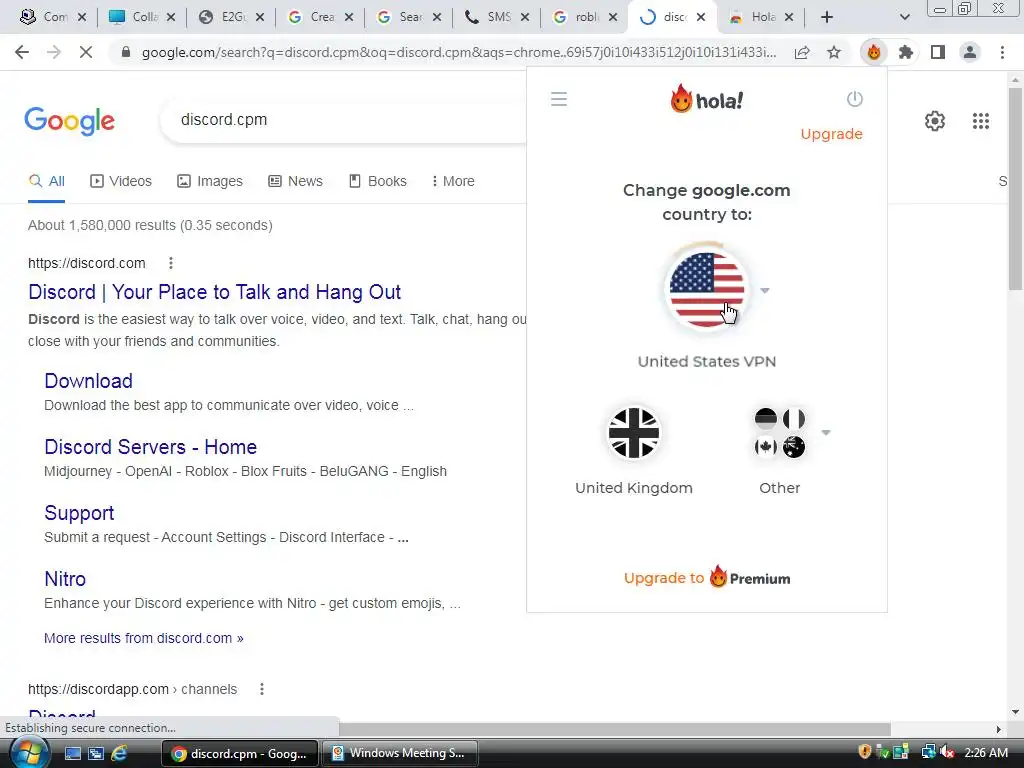Viewport: 1024px width, 768px height.
Task: Toggle the Hola VPN power button
Action: click(x=854, y=99)
